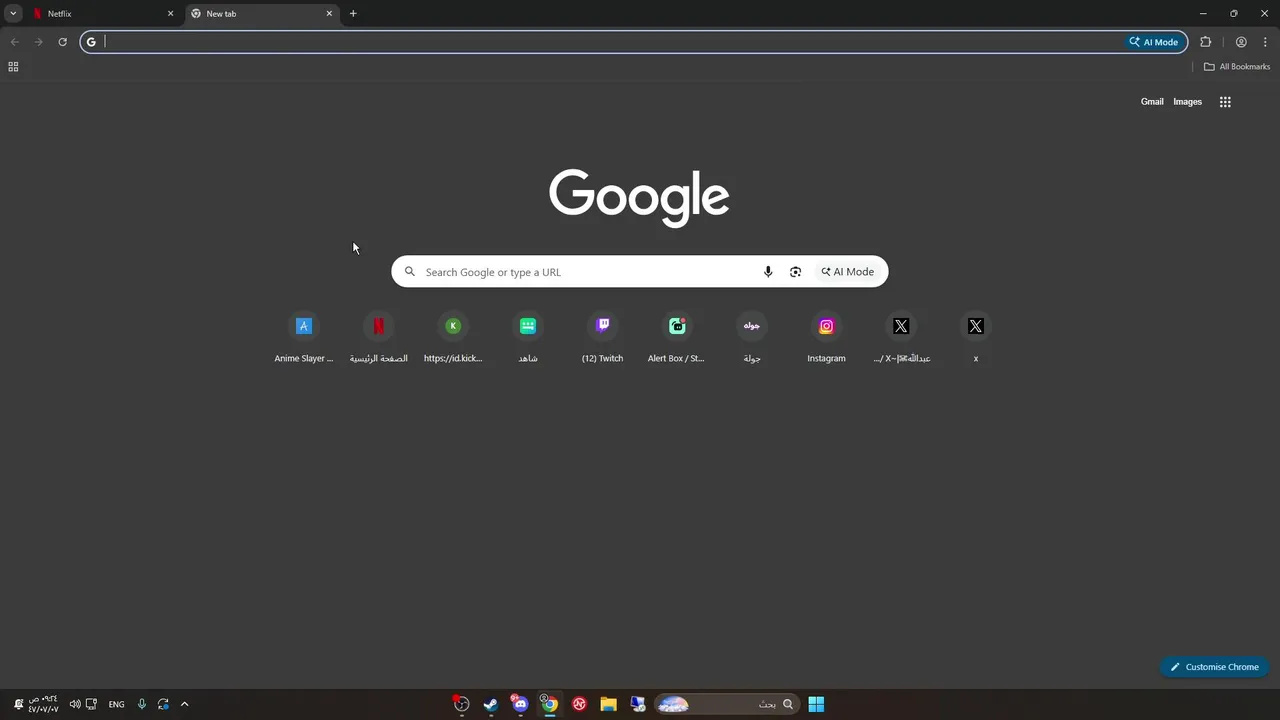Close the New tab tab
The width and height of the screenshot is (1280, 720).
[x=329, y=14]
